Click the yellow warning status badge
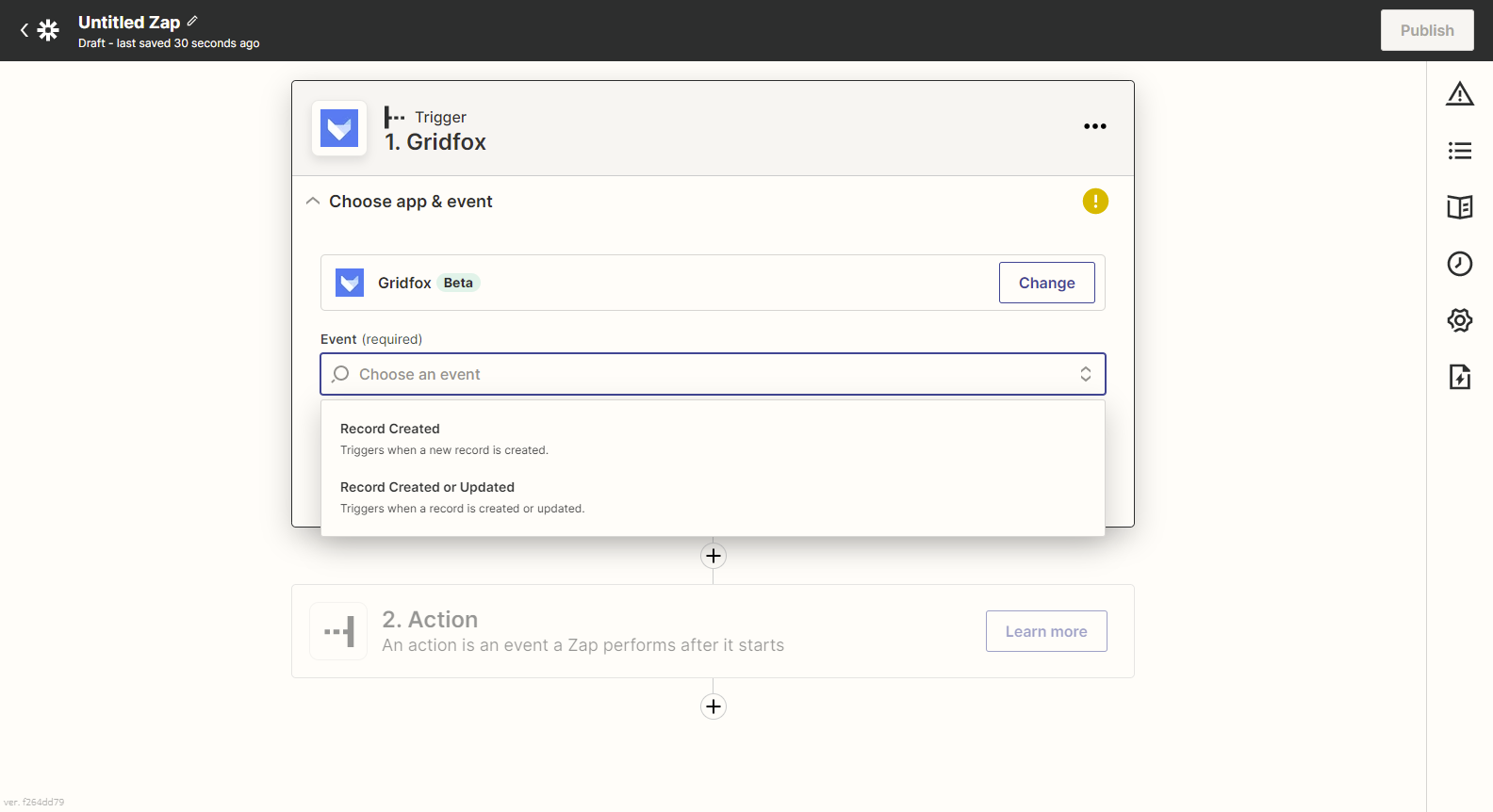This screenshot has width=1493, height=812. (1094, 202)
